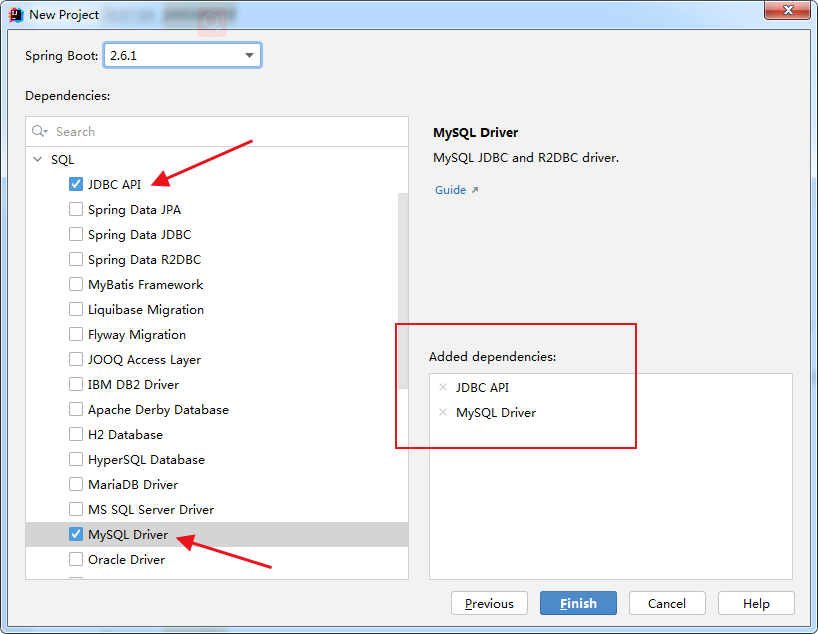Select Flyway Migration checkbox

click(76, 334)
